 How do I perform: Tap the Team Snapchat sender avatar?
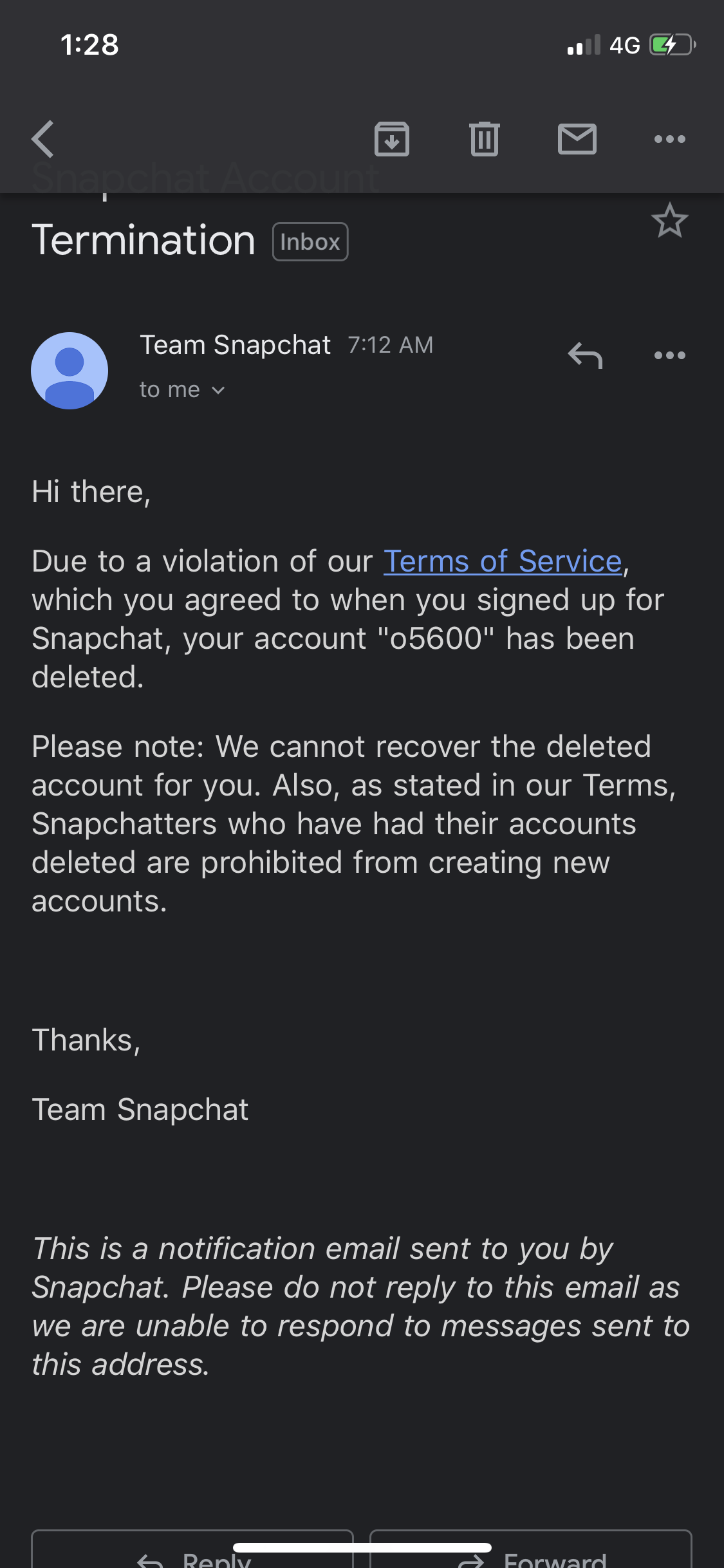coord(70,371)
